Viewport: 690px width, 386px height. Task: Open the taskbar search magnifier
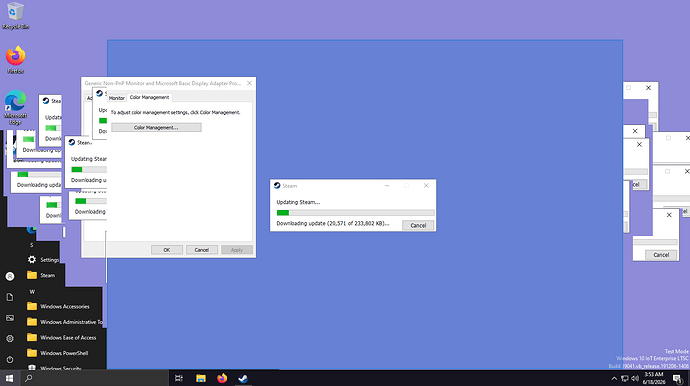coord(29,378)
